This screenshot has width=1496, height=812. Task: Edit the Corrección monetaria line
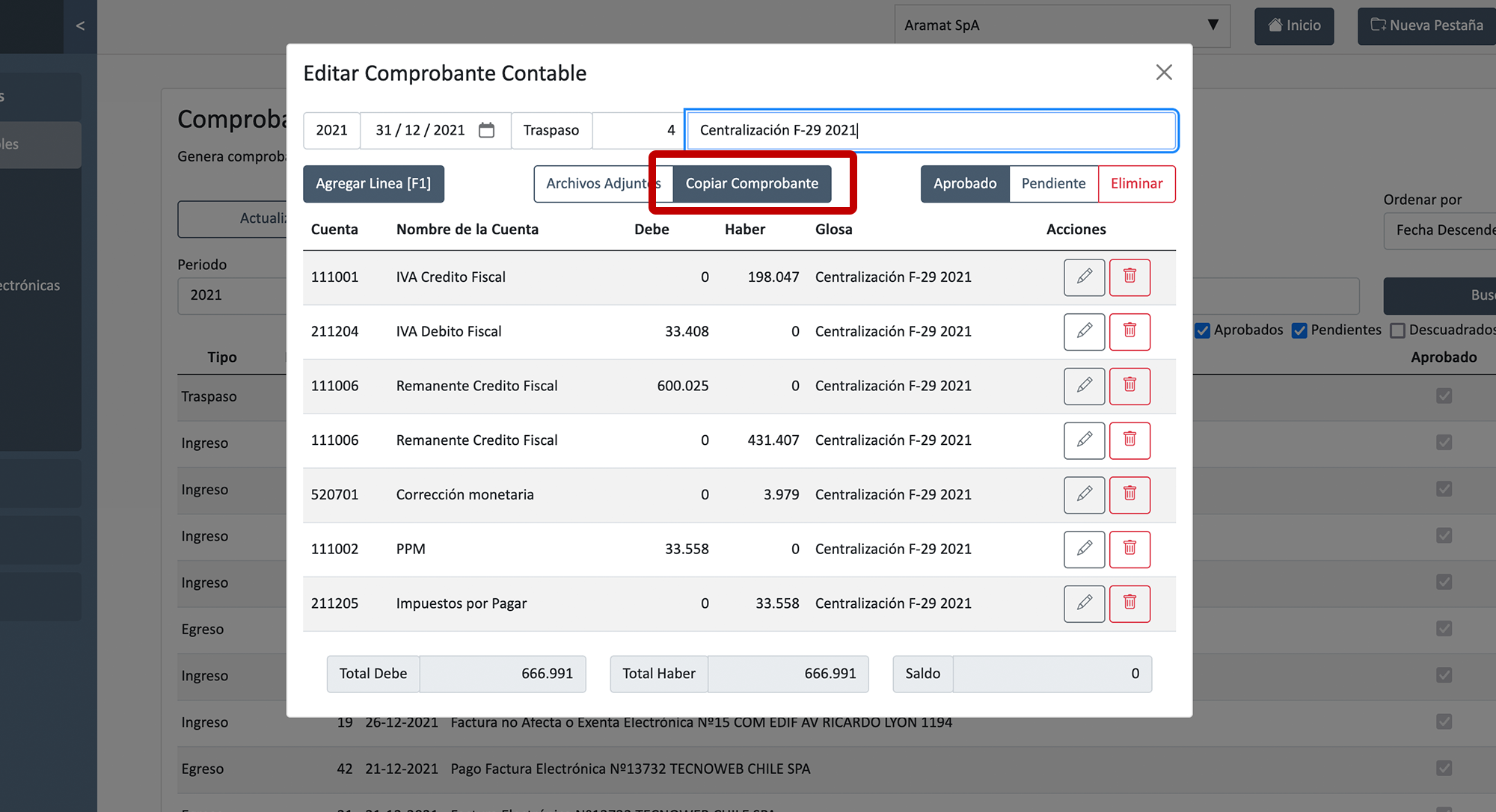tap(1084, 494)
